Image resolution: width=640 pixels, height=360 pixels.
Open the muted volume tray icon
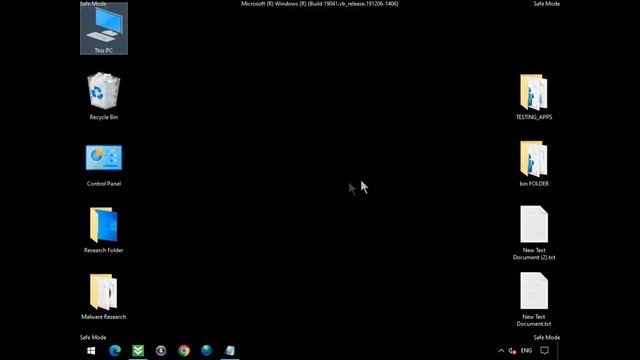512,351
